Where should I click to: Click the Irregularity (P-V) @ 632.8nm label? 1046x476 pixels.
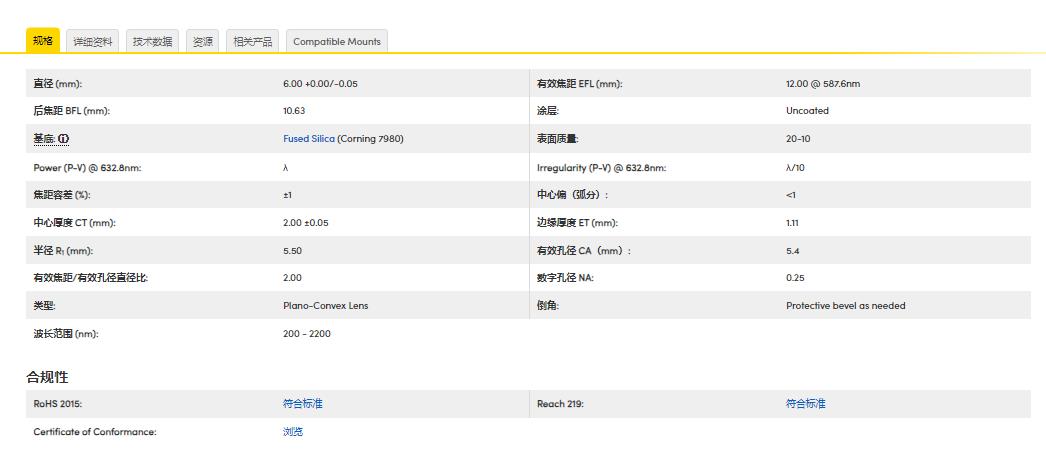click(602, 167)
